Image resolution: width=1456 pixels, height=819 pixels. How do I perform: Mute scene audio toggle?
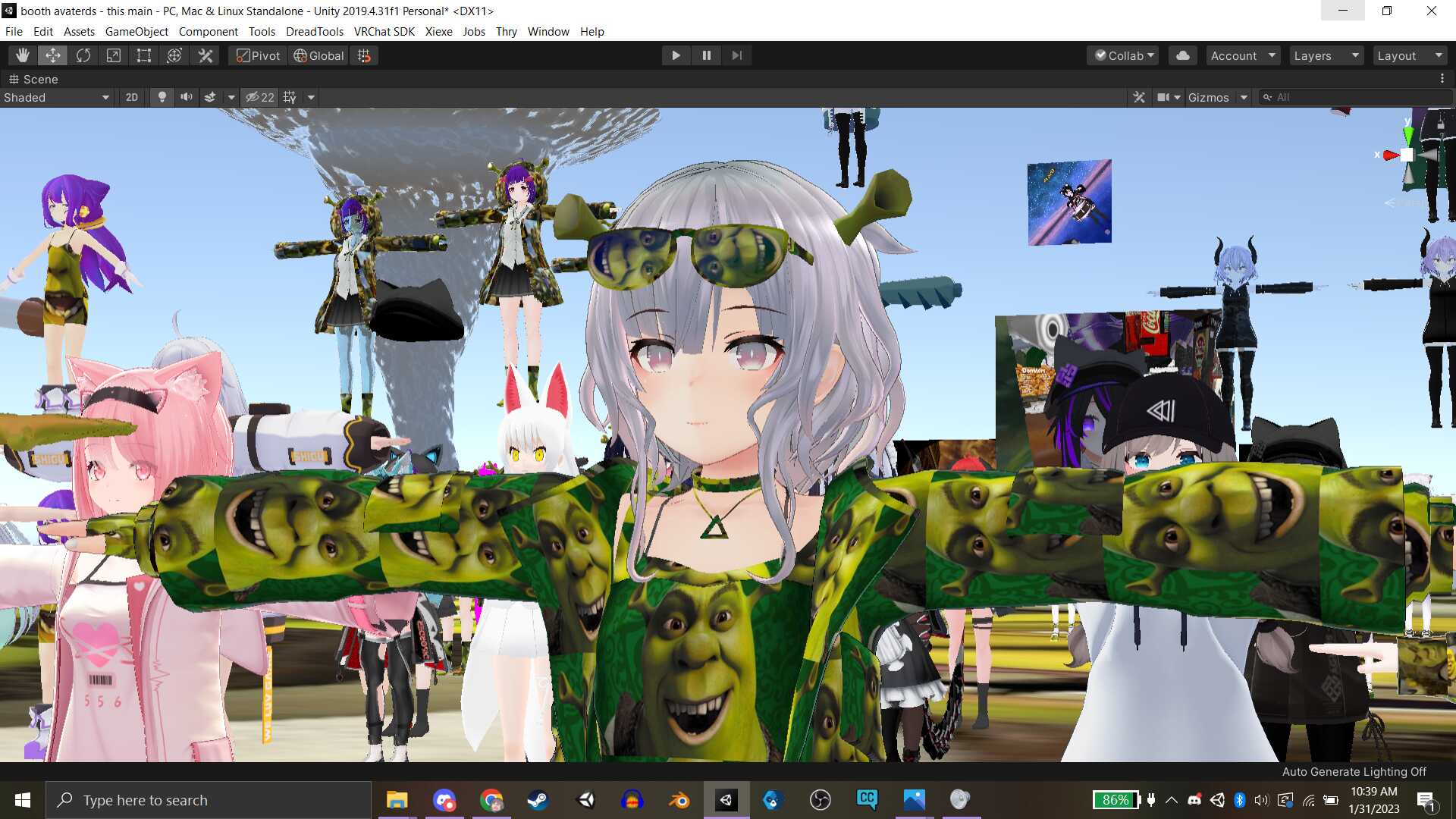186,97
